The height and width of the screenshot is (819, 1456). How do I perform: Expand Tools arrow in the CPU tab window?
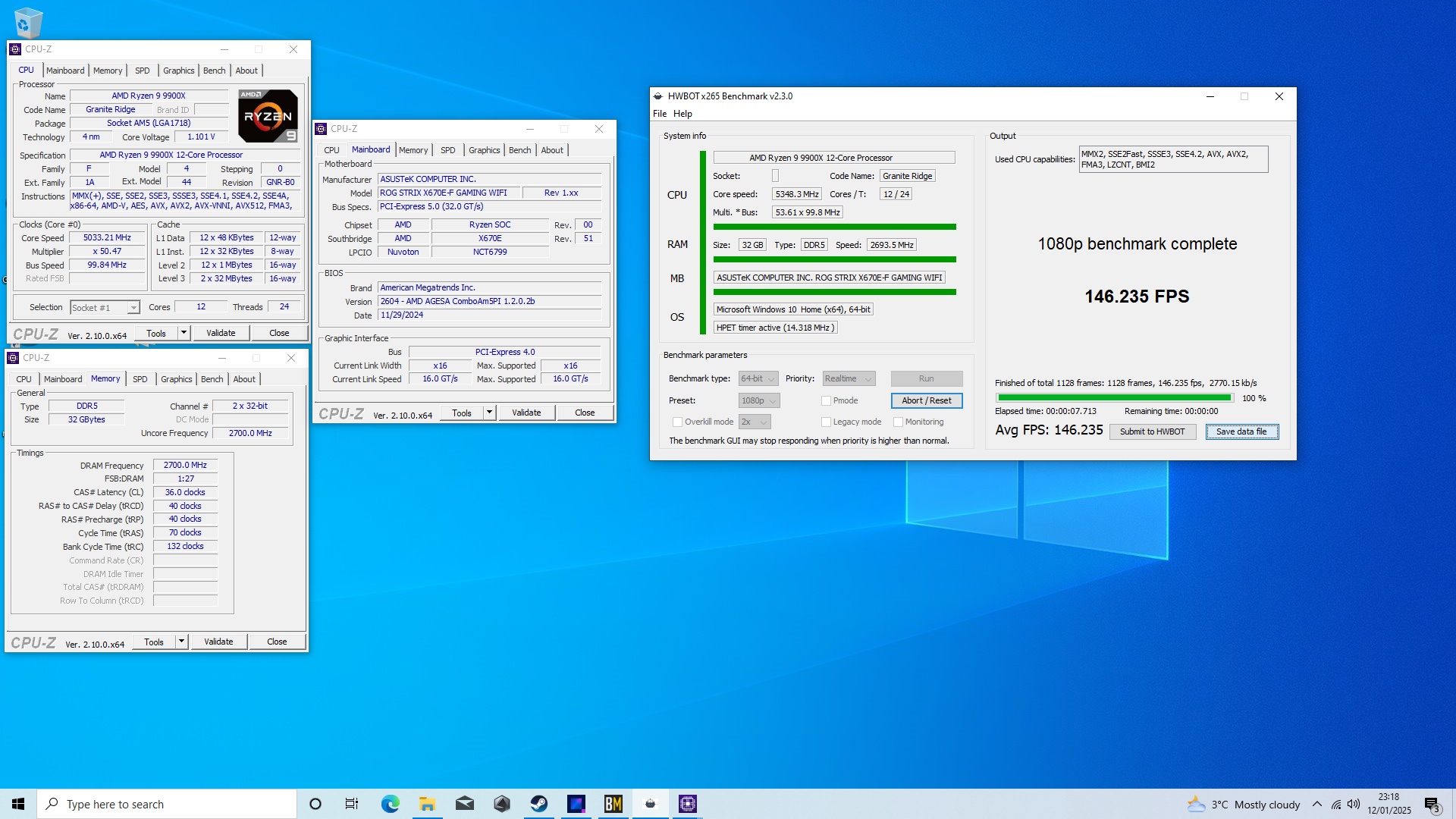point(184,333)
